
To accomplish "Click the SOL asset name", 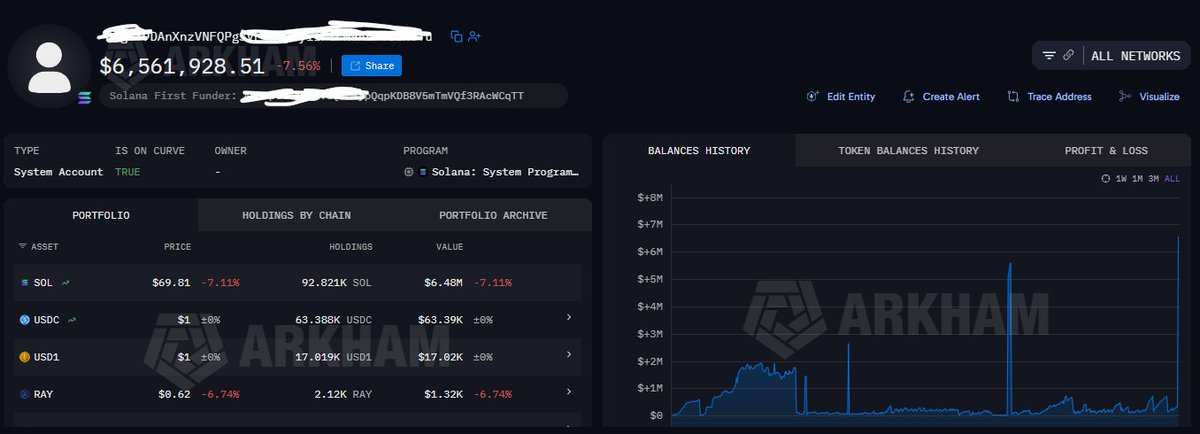I will [x=43, y=283].
